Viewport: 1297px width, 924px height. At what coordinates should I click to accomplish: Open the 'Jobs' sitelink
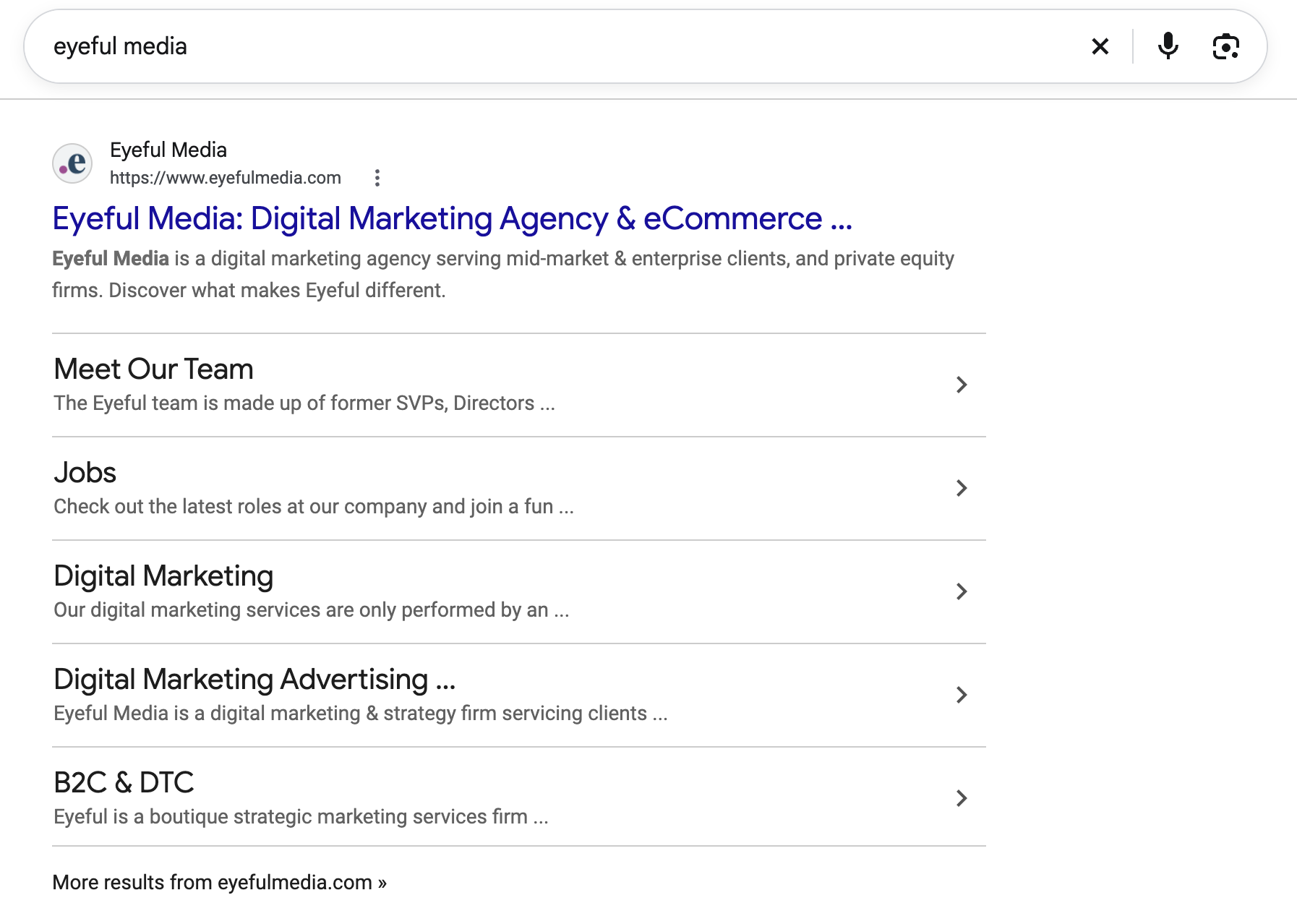point(85,472)
